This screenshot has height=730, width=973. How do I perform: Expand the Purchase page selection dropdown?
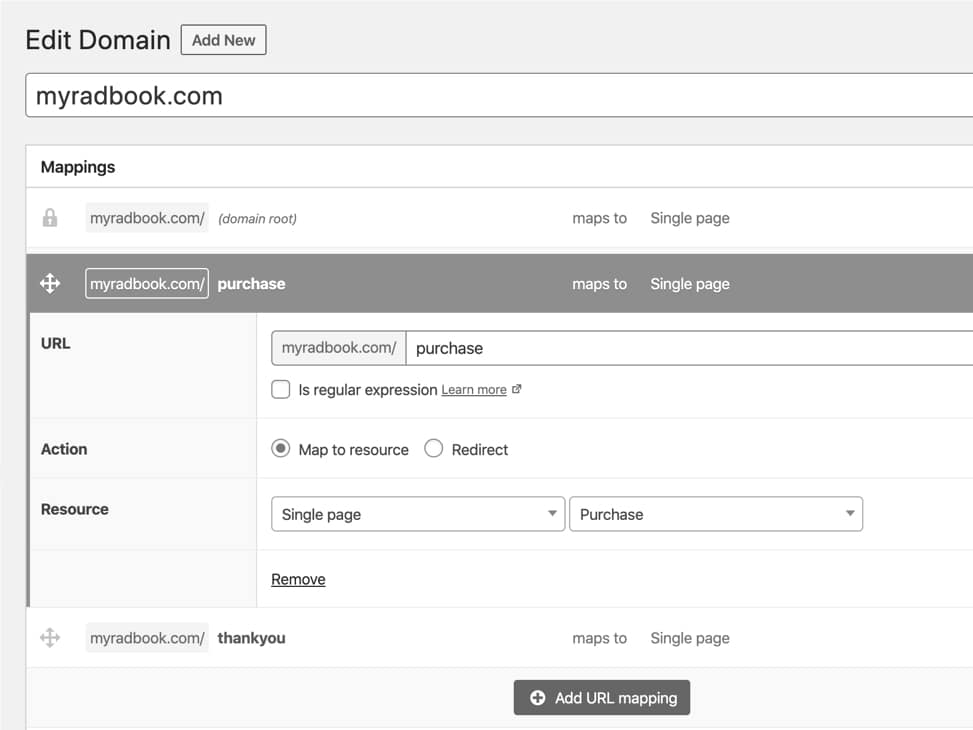[x=715, y=514]
